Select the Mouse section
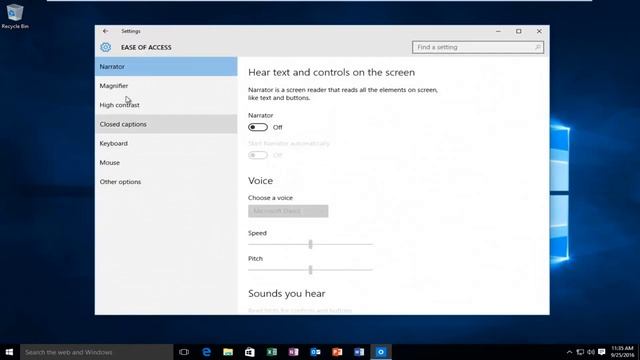Image resolution: width=640 pixels, height=360 pixels. click(166, 162)
